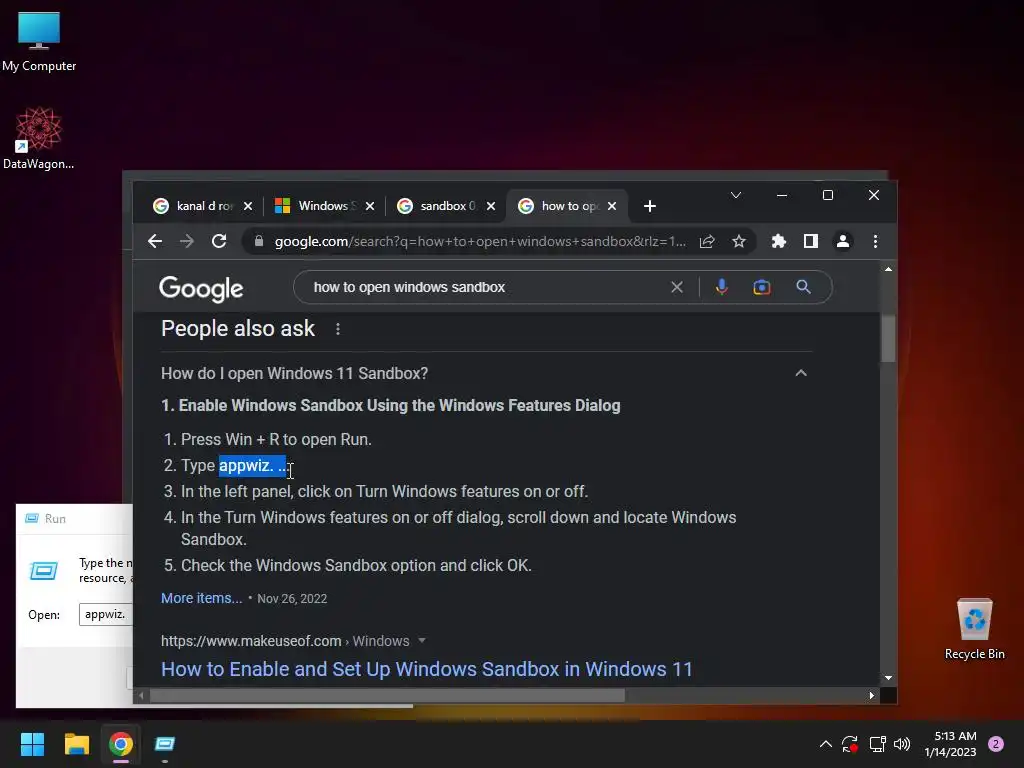This screenshot has width=1024, height=768.
Task: Open the clock showing 5:13 AM
Action: (x=950, y=744)
